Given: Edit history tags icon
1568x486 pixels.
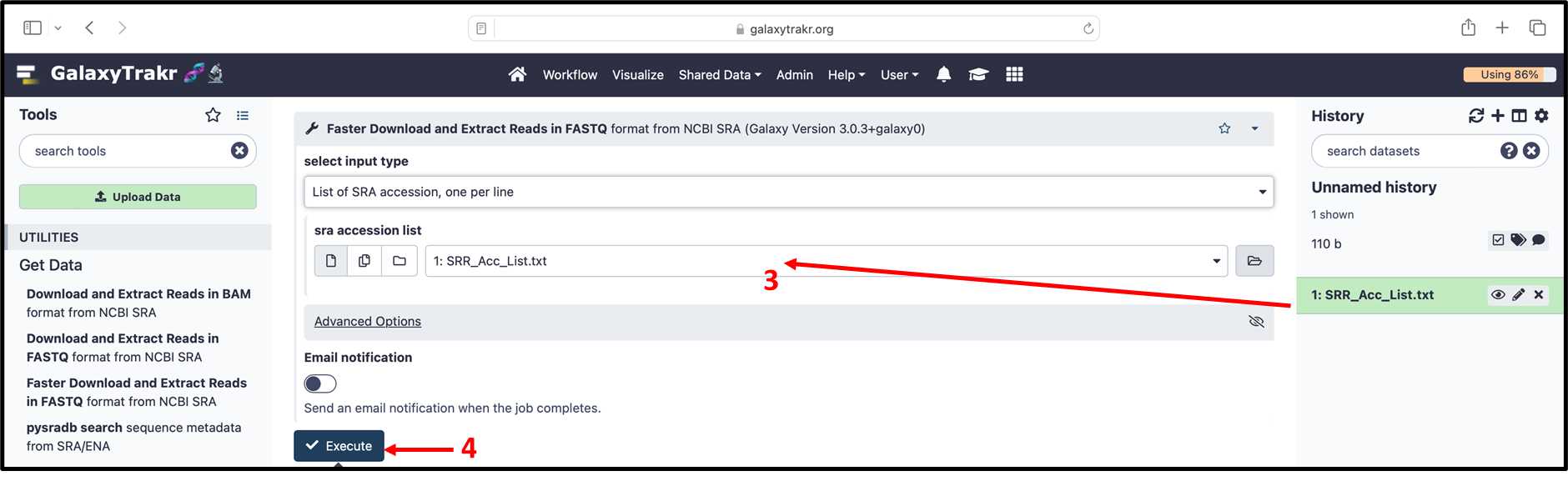Looking at the screenshot, I should coord(1518,240).
